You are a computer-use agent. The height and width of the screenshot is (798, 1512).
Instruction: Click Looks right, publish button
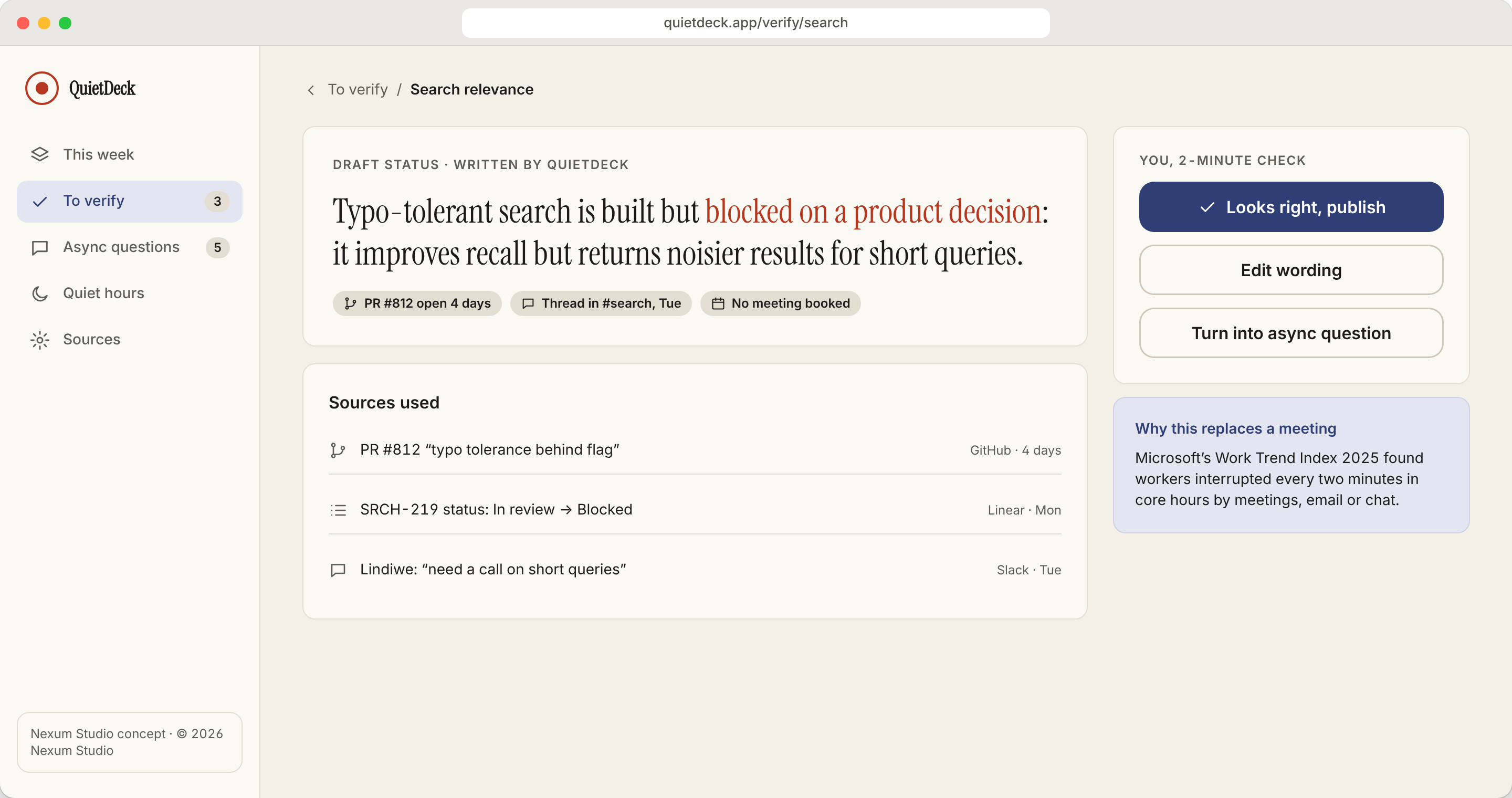(1291, 207)
